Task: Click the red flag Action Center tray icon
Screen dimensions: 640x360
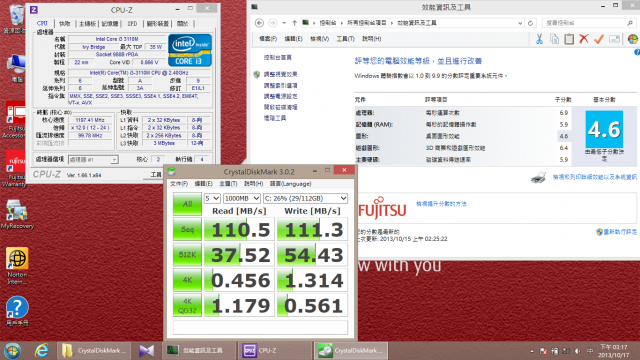Action: point(543,351)
